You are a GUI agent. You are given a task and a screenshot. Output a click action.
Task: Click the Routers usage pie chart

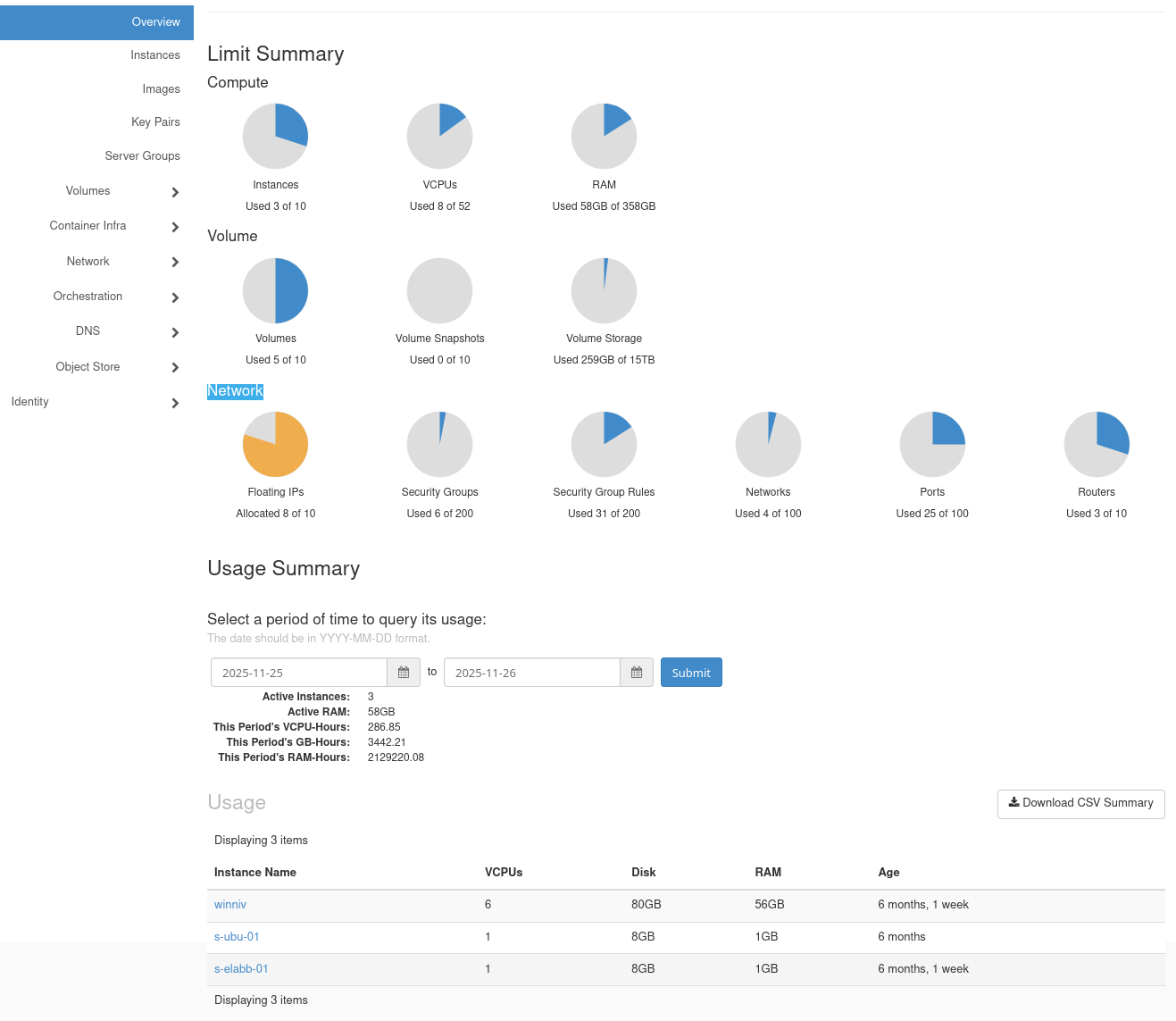[1097, 444]
